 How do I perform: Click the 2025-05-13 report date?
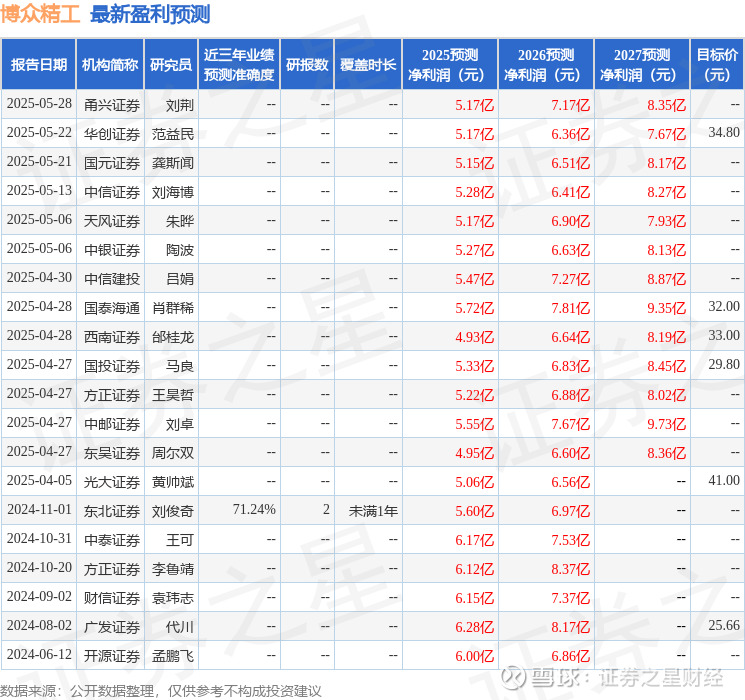point(39,191)
